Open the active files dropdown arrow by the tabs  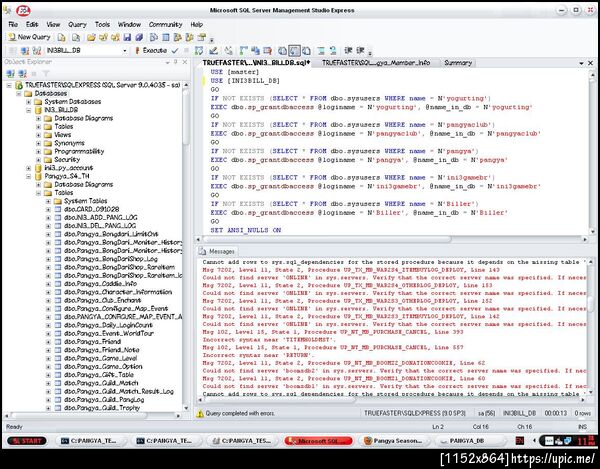tap(581, 63)
